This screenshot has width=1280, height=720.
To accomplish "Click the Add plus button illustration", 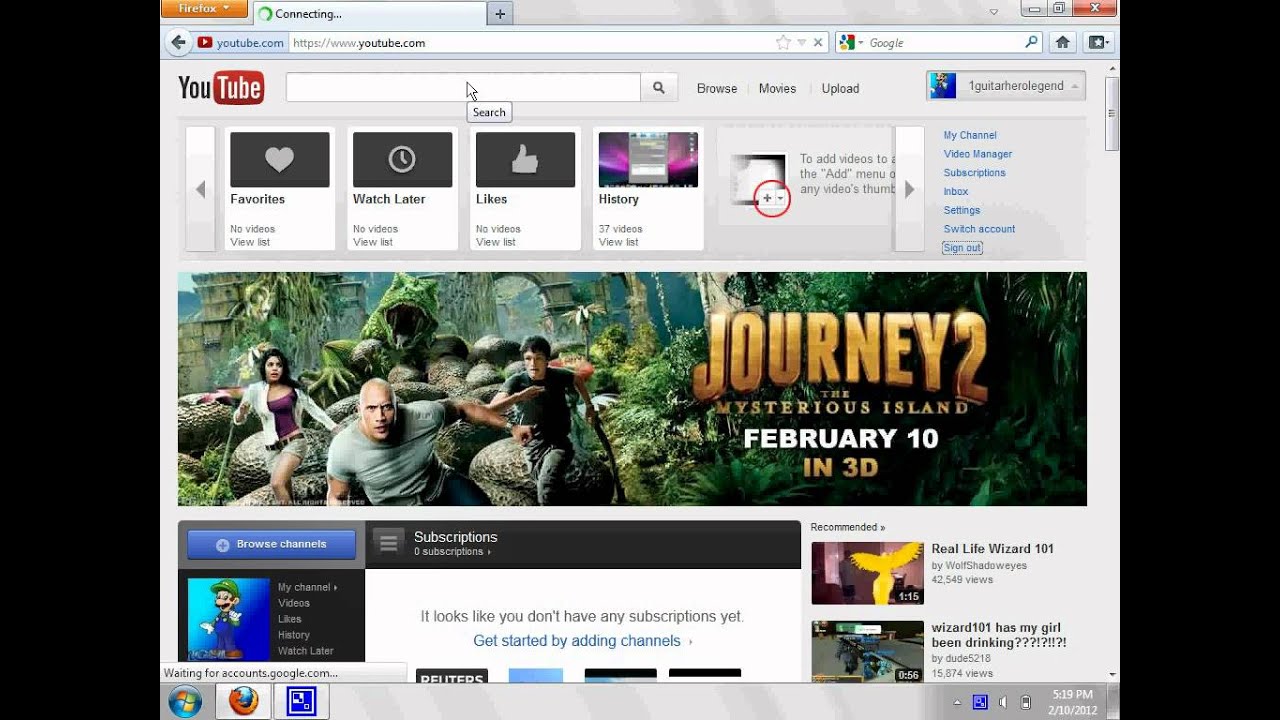I will point(772,198).
